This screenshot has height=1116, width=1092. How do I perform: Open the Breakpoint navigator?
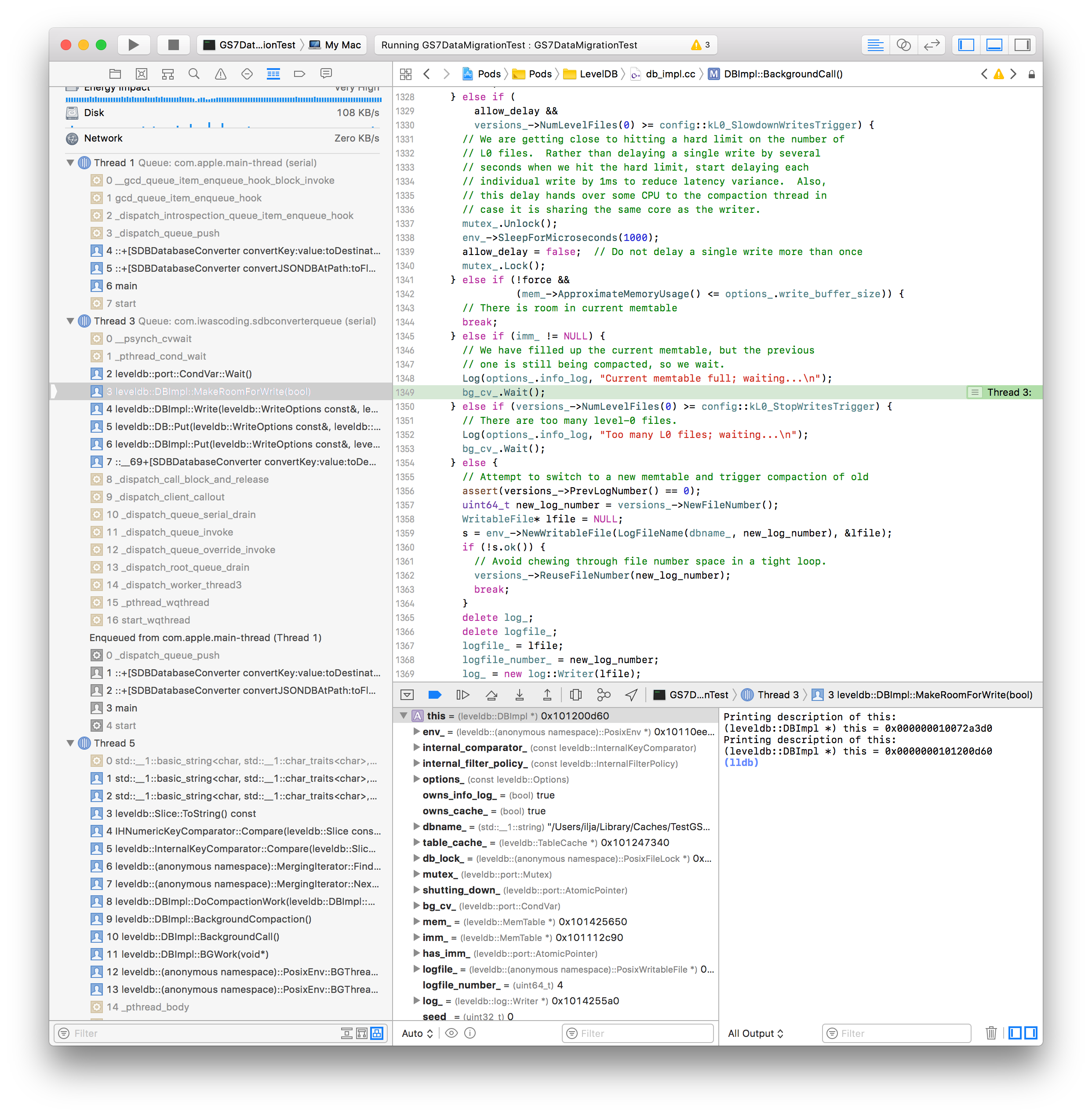(x=299, y=73)
